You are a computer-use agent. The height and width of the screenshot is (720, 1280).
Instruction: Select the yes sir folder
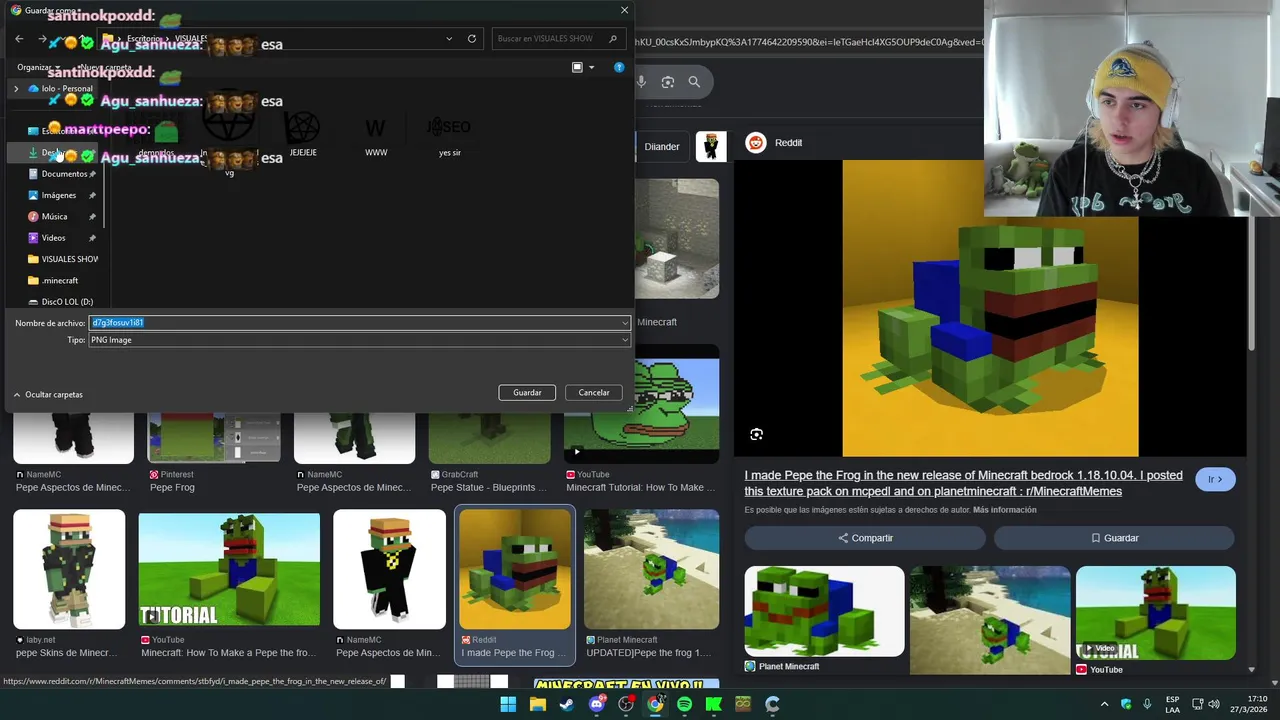pyautogui.click(x=449, y=134)
